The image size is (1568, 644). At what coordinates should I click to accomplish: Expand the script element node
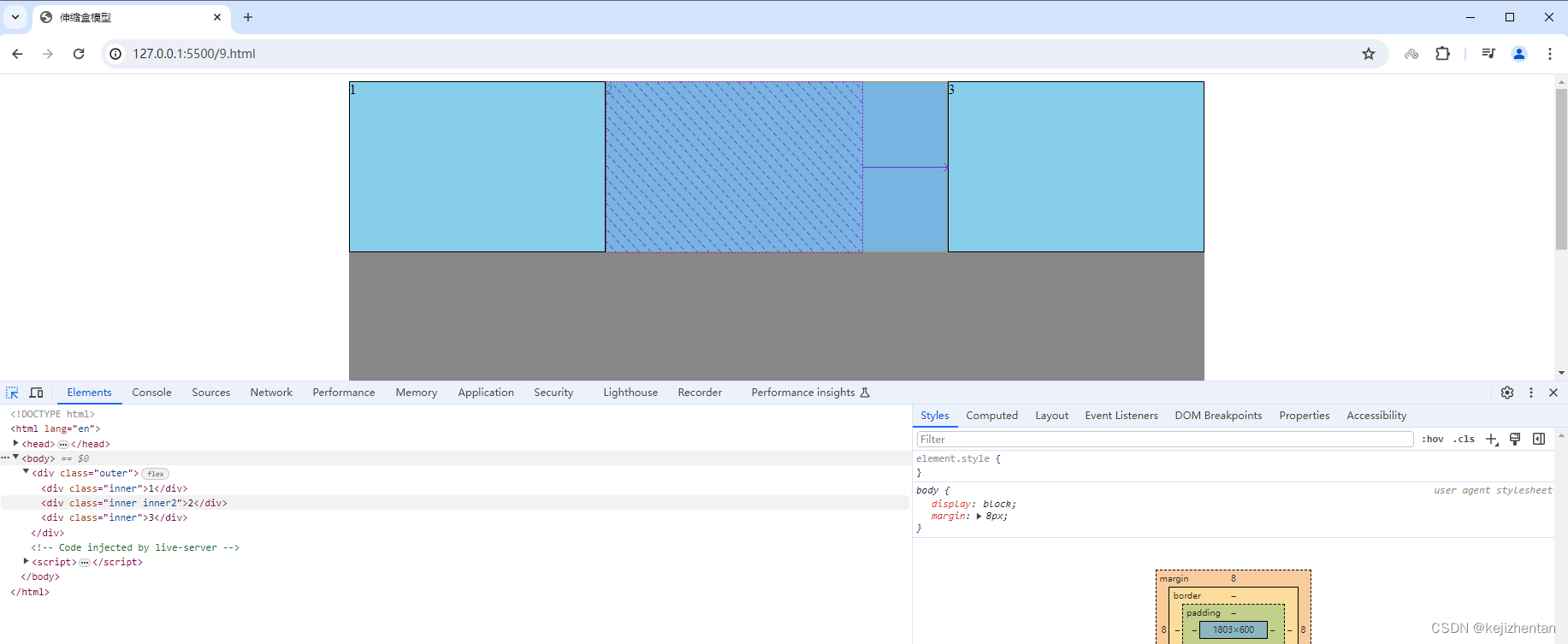[x=26, y=561]
